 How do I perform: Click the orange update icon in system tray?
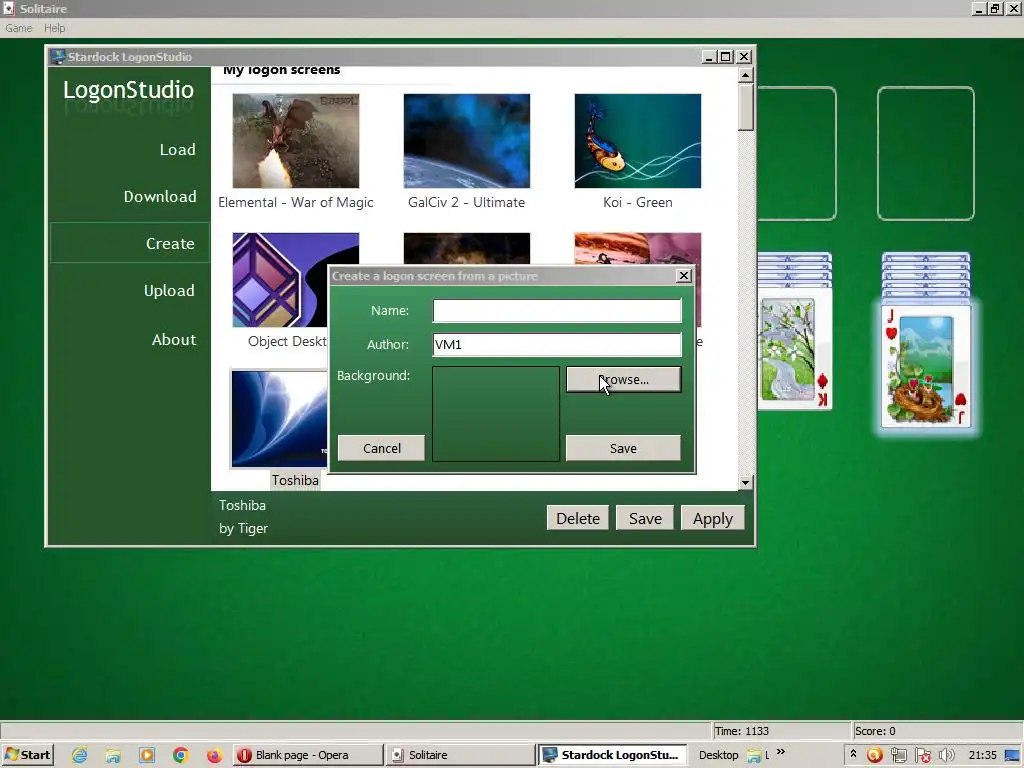pyautogui.click(x=874, y=756)
